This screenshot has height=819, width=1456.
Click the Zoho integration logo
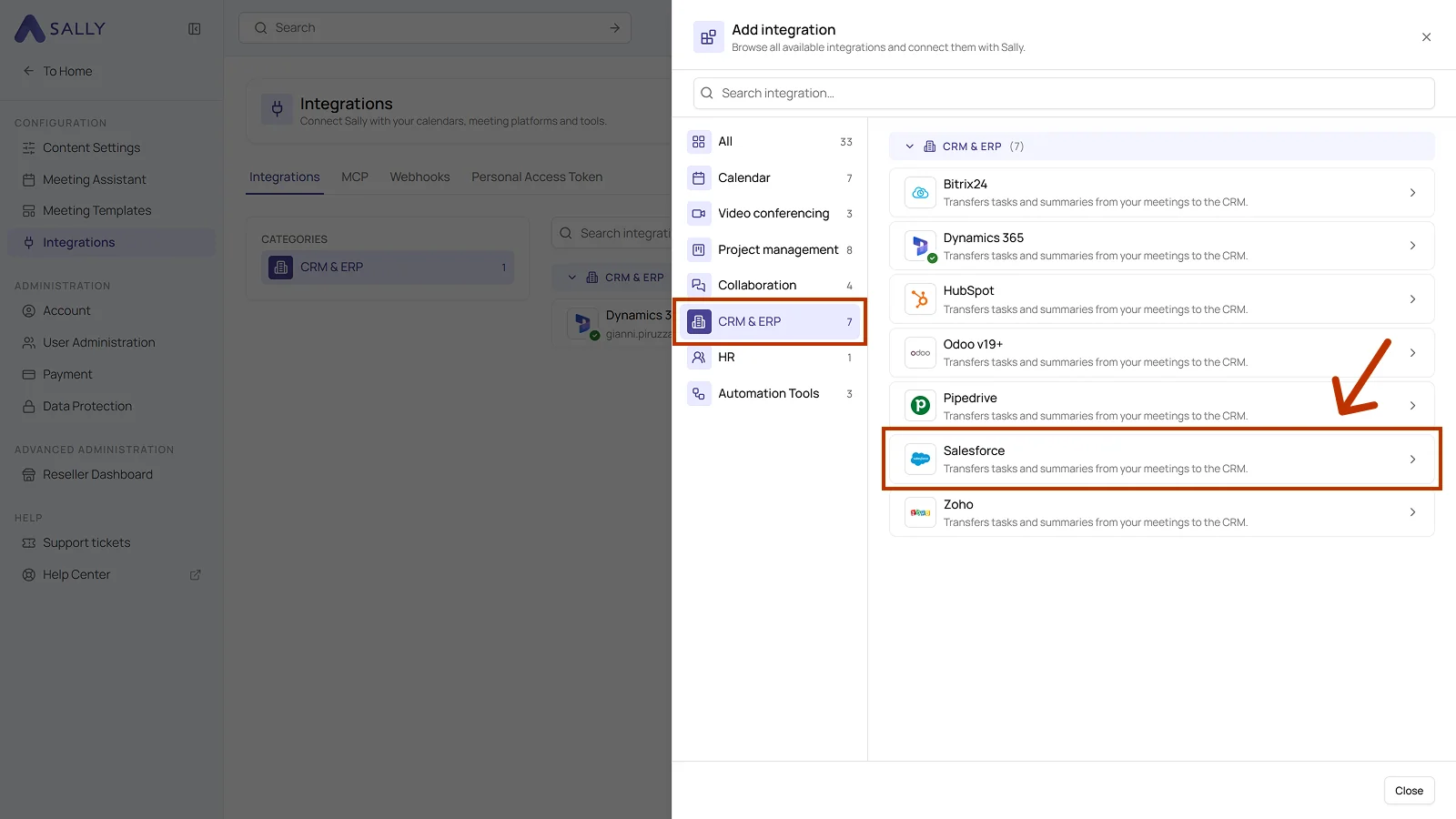[x=920, y=512]
